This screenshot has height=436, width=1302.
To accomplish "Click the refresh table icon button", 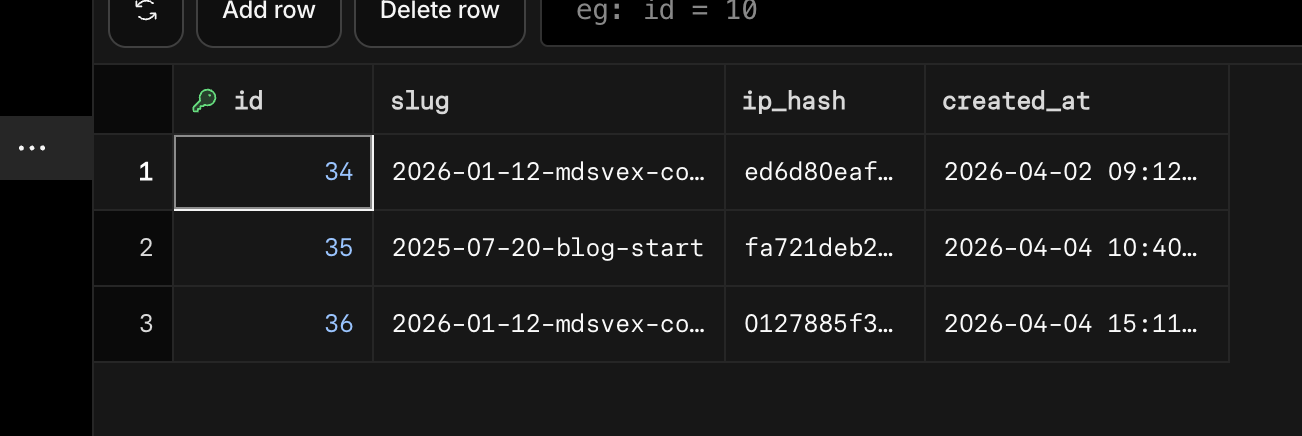I will tap(147, 14).
